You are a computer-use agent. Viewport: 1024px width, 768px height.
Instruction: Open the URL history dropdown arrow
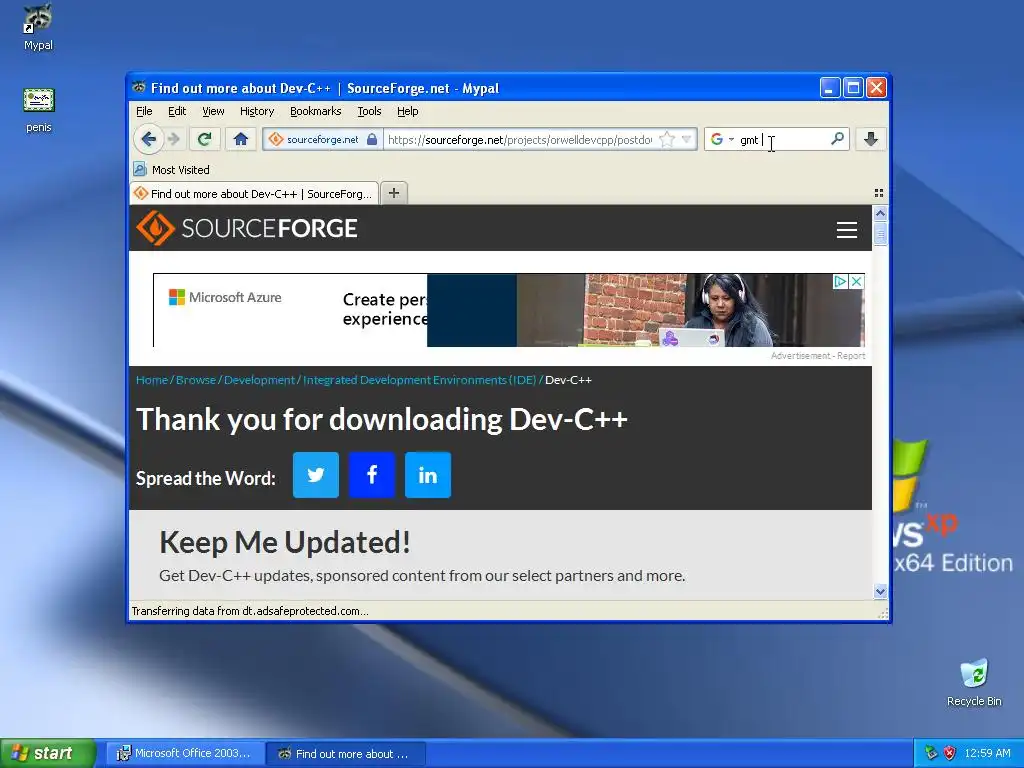click(686, 139)
